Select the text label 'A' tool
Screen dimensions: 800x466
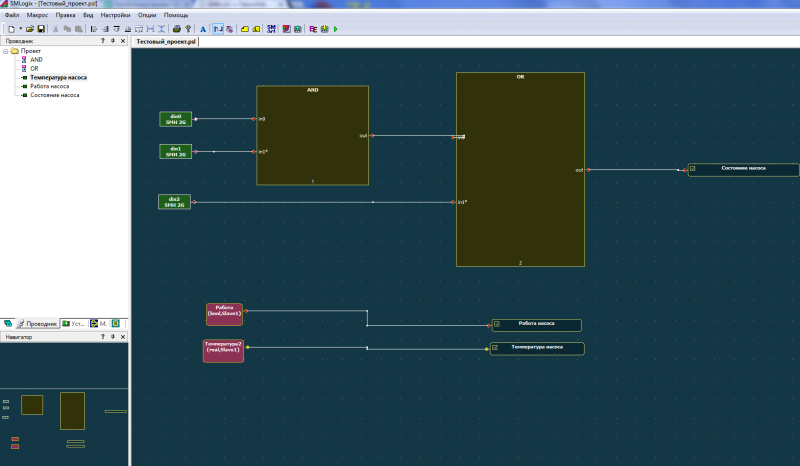point(203,29)
